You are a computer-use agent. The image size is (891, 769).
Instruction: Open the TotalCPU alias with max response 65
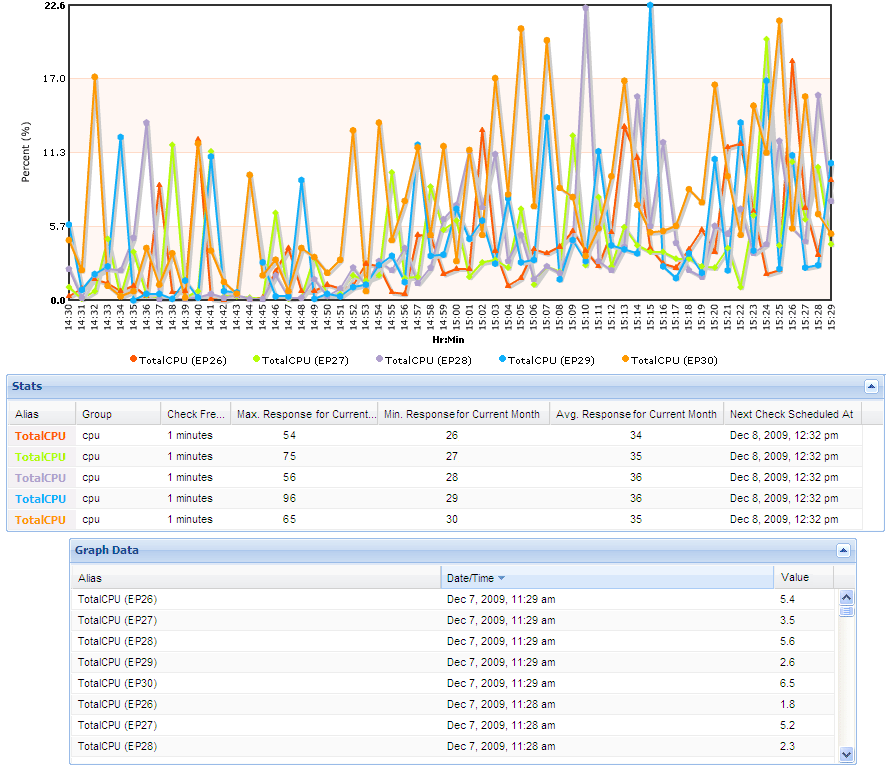tap(40, 520)
